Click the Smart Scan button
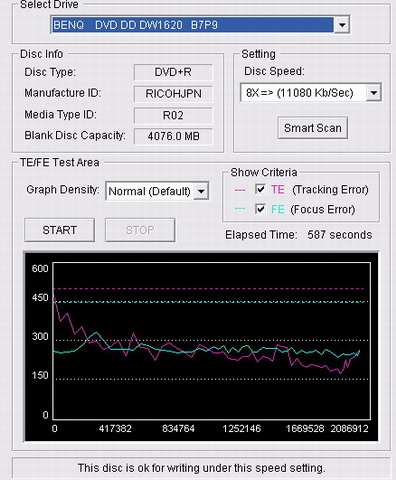This screenshot has height=480, width=396. (313, 128)
